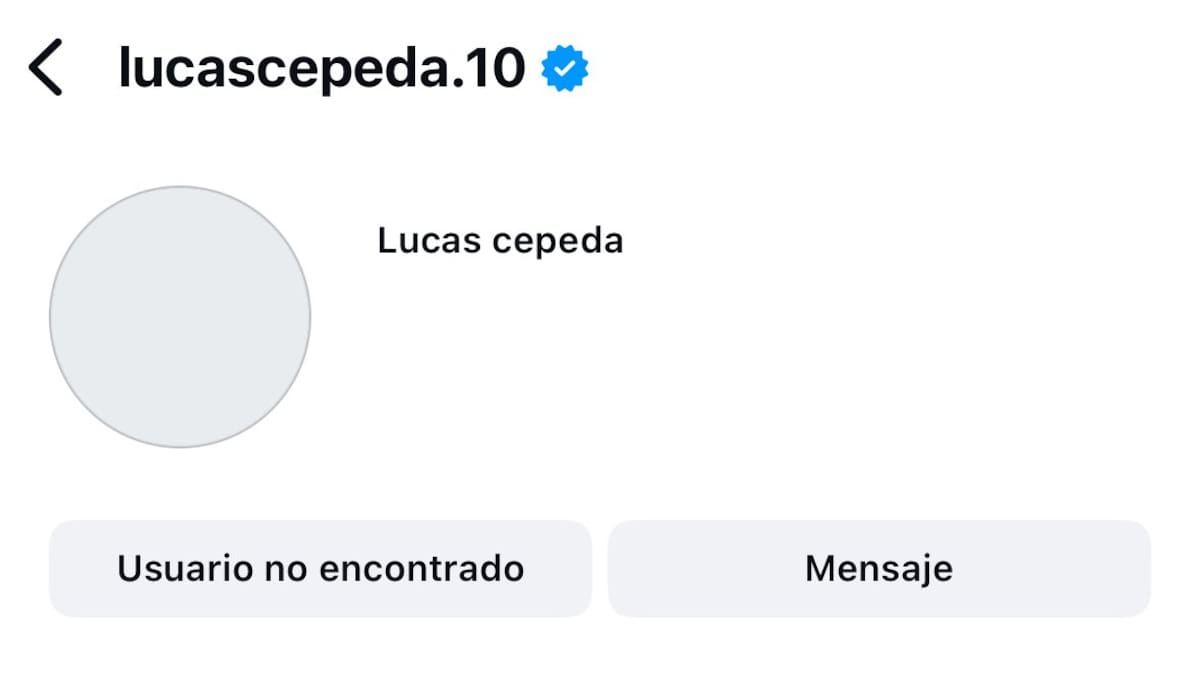Select the blue verification badge next to username
Screen dimensions: 1200x687
pyautogui.click(x=563, y=66)
